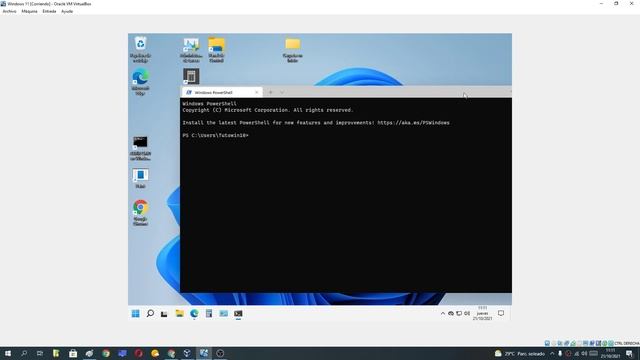Open the host Windows Start button

[8, 353]
